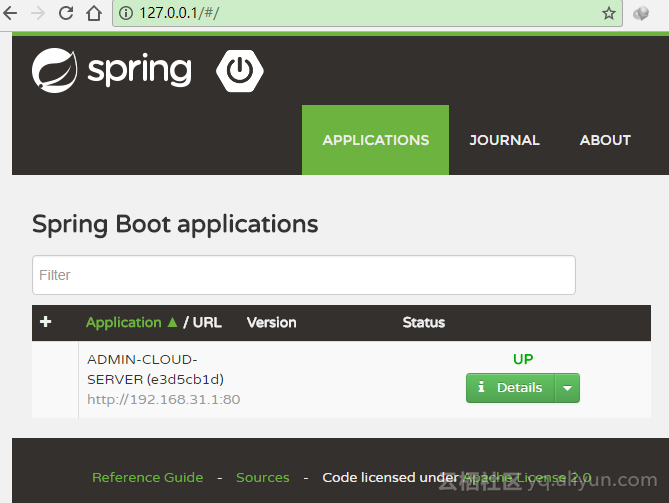The height and width of the screenshot is (503, 669).
Task: Sort by the Application column header
Action: 124,323
